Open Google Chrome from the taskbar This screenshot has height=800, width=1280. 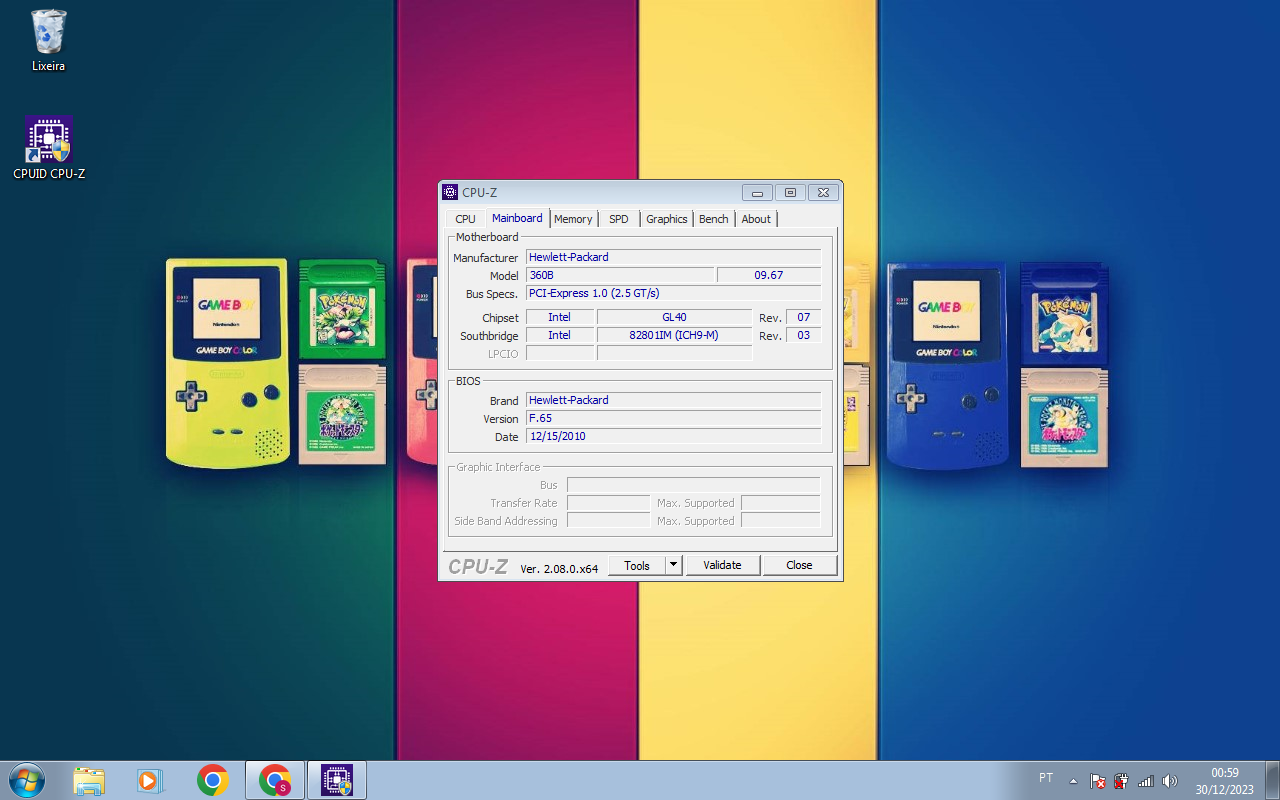click(213, 780)
